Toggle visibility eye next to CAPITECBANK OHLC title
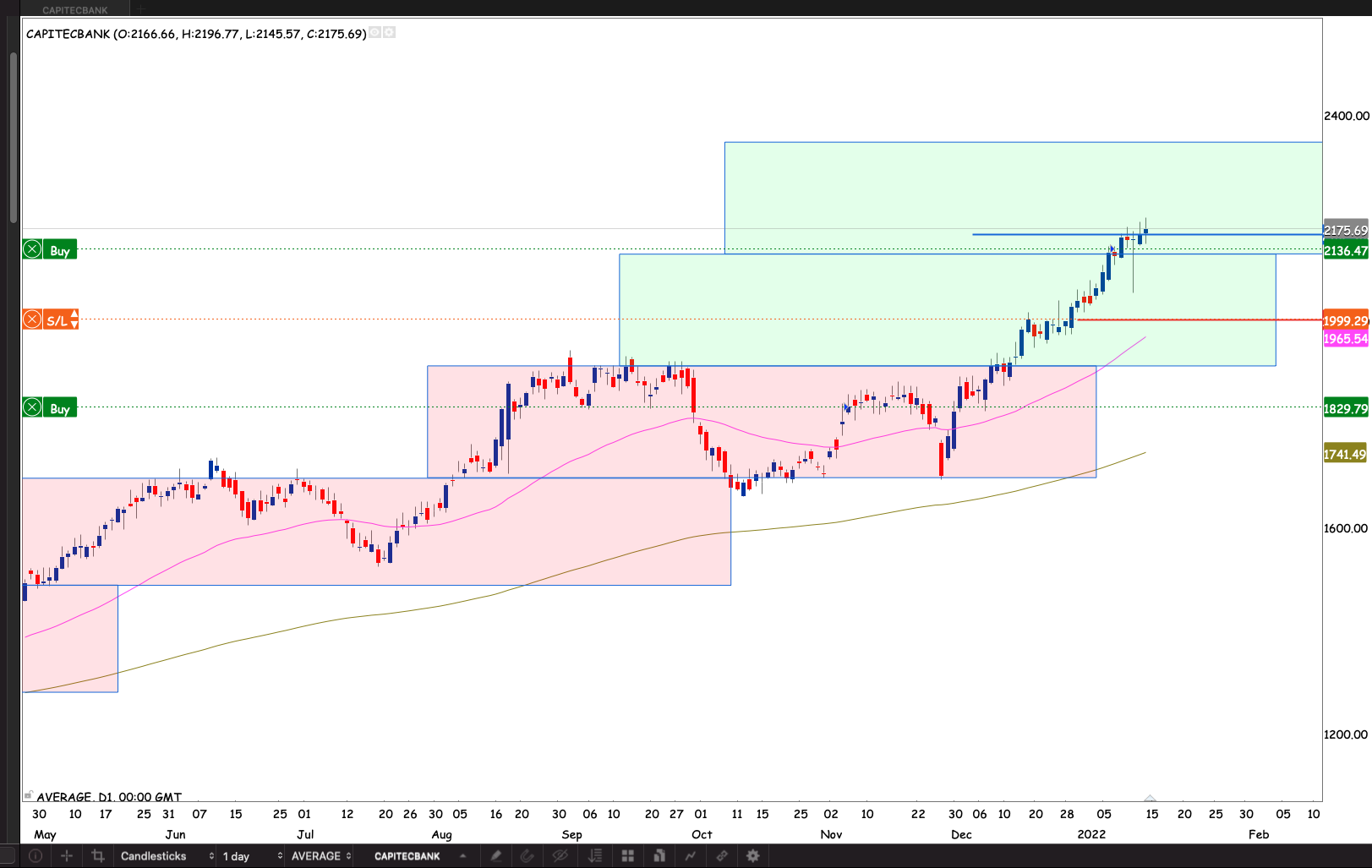 375,33
